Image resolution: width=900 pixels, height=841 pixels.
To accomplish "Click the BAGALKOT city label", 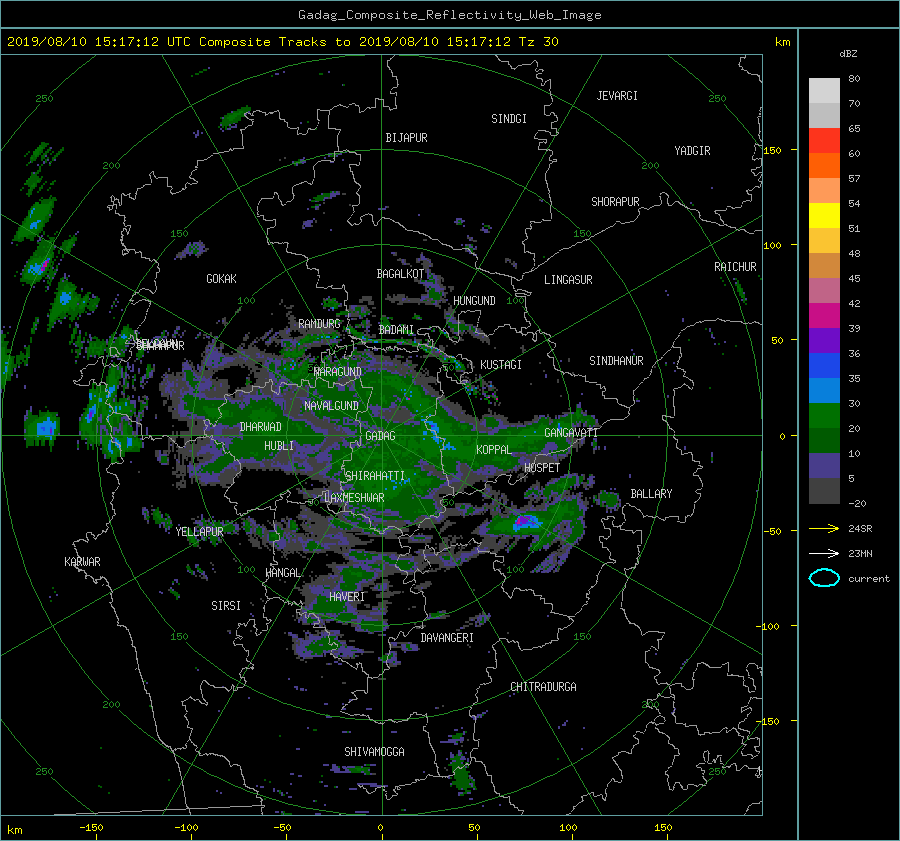I will click(x=401, y=274).
